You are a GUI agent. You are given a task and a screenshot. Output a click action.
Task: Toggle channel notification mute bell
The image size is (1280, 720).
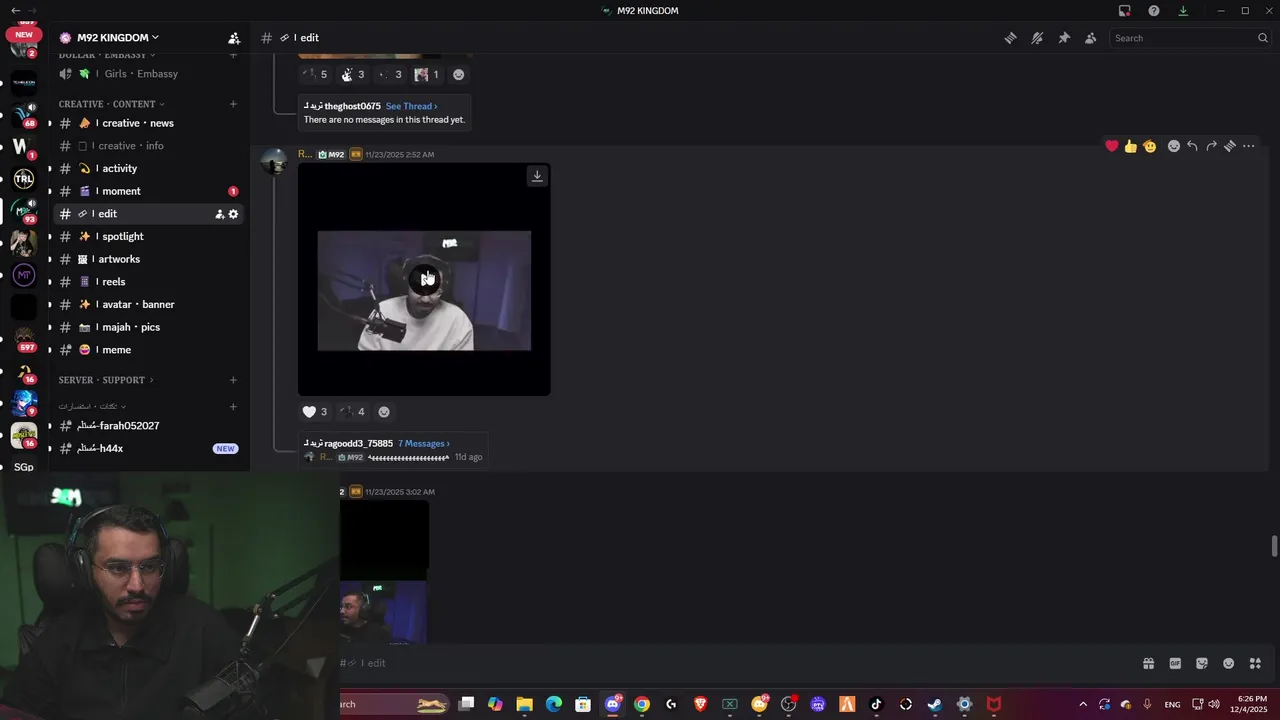point(1037,38)
